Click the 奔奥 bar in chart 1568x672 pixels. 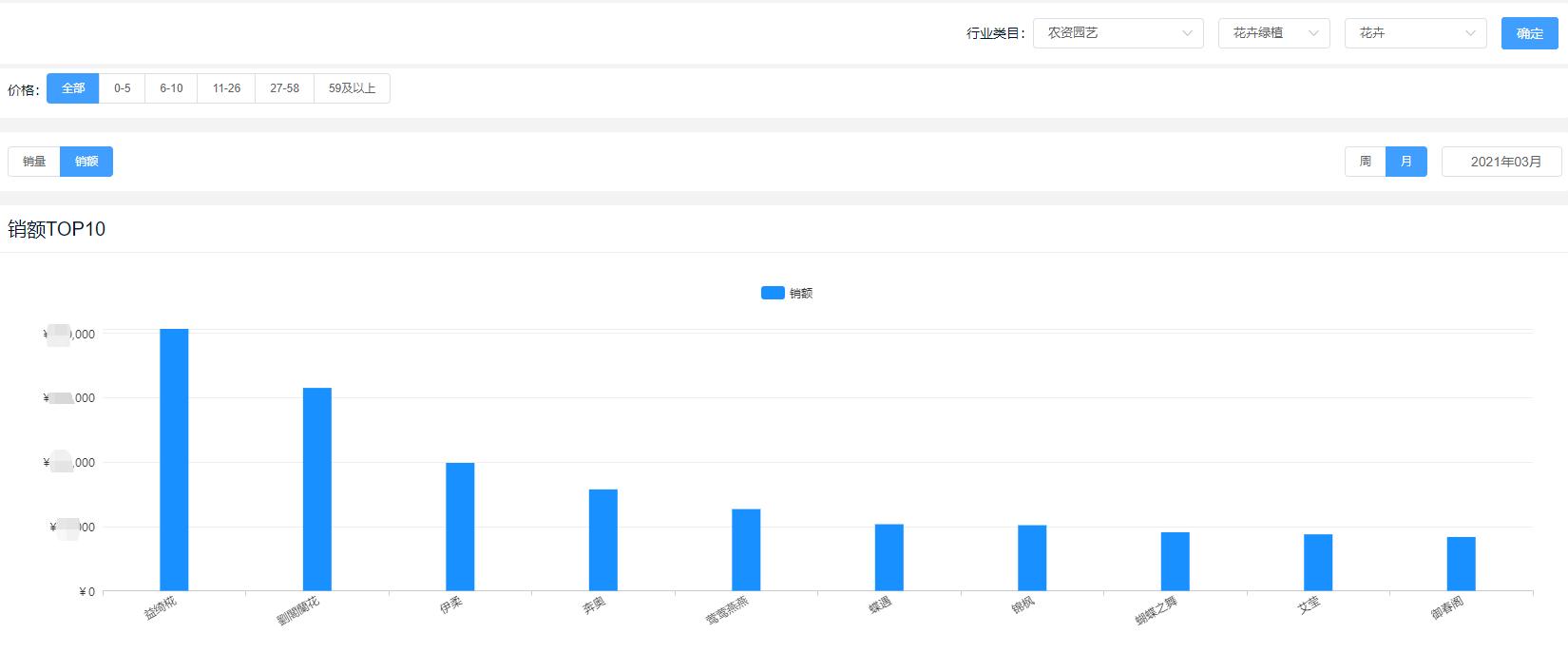(603, 540)
